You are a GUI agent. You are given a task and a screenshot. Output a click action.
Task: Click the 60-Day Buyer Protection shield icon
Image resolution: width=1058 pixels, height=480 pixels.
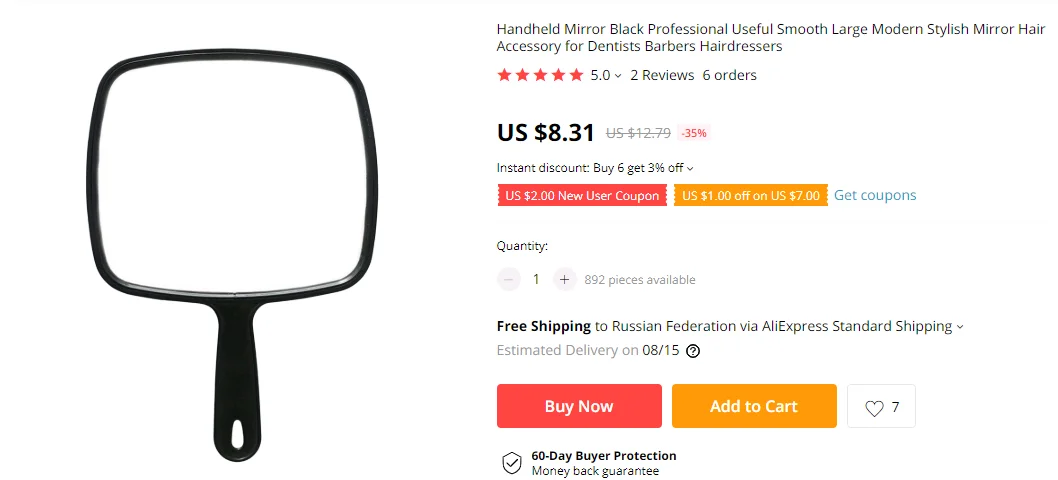[x=512, y=463]
